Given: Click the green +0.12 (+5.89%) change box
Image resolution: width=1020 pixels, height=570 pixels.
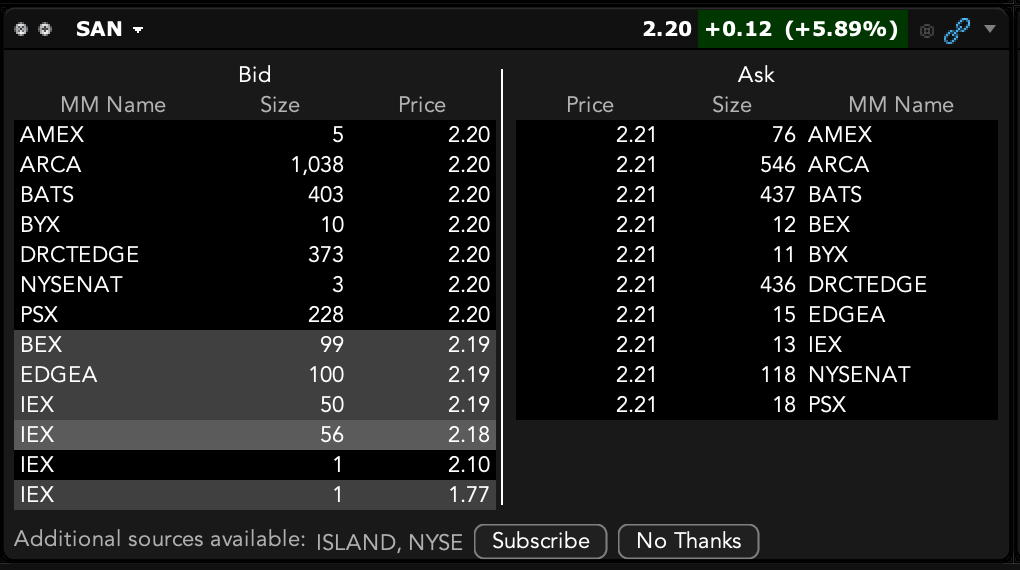Looking at the screenshot, I should [x=802, y=29].
